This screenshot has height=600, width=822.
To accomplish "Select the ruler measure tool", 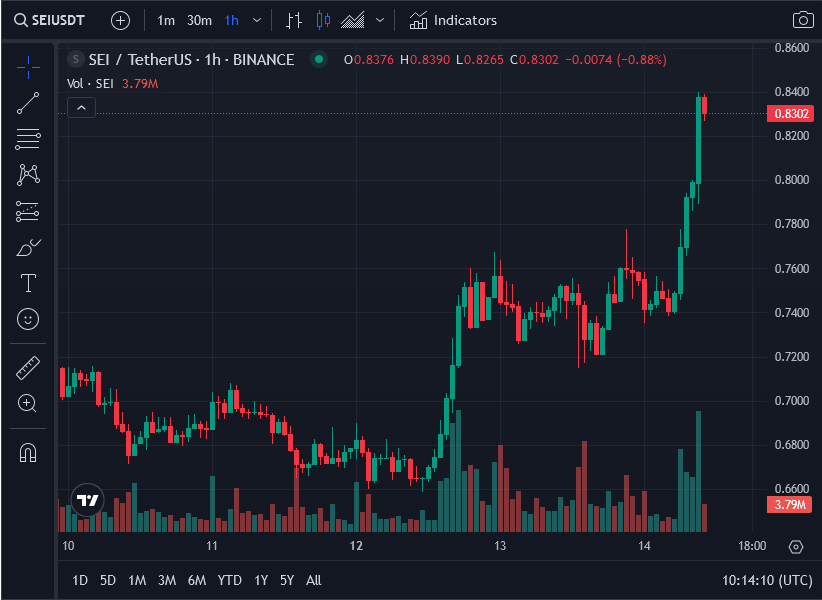I will pyautogui.click(x=28, y=368).
